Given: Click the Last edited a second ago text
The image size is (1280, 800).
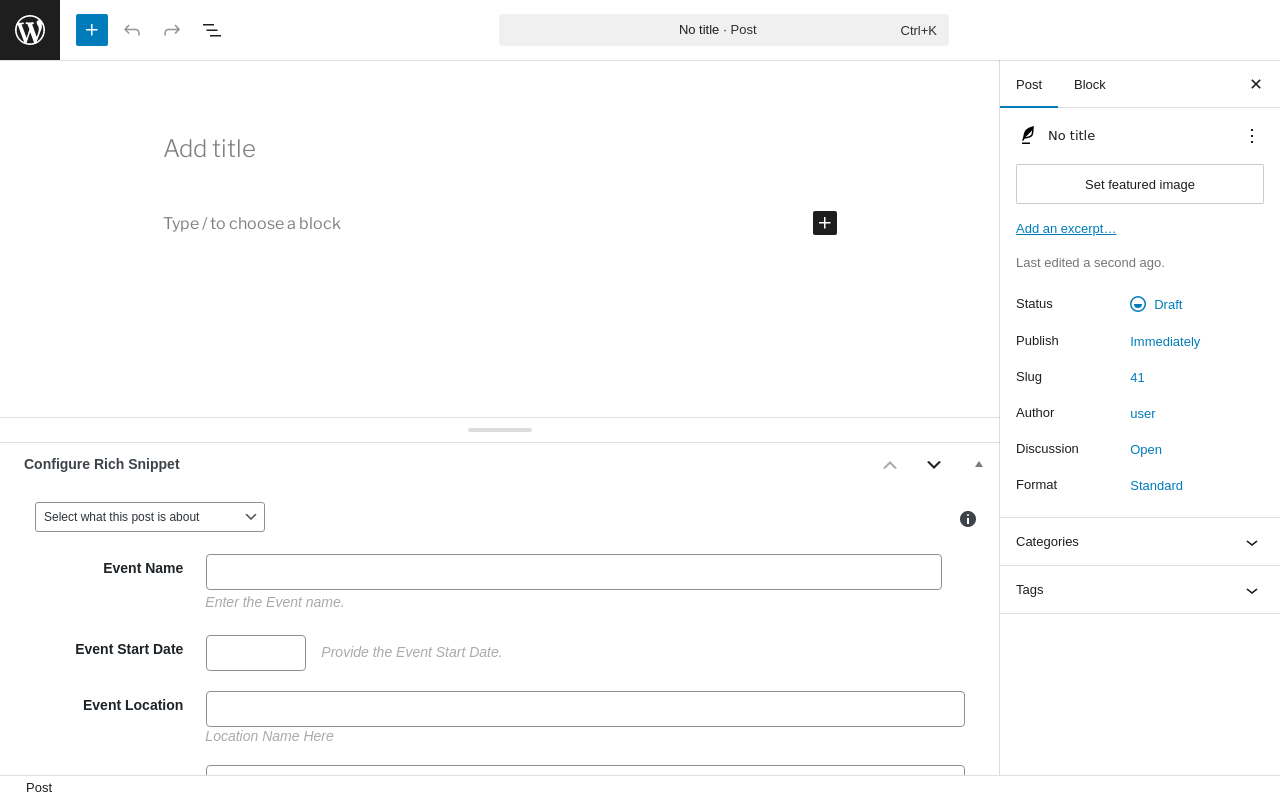Looking at the screenshot, I should [x=1090, y=263].
